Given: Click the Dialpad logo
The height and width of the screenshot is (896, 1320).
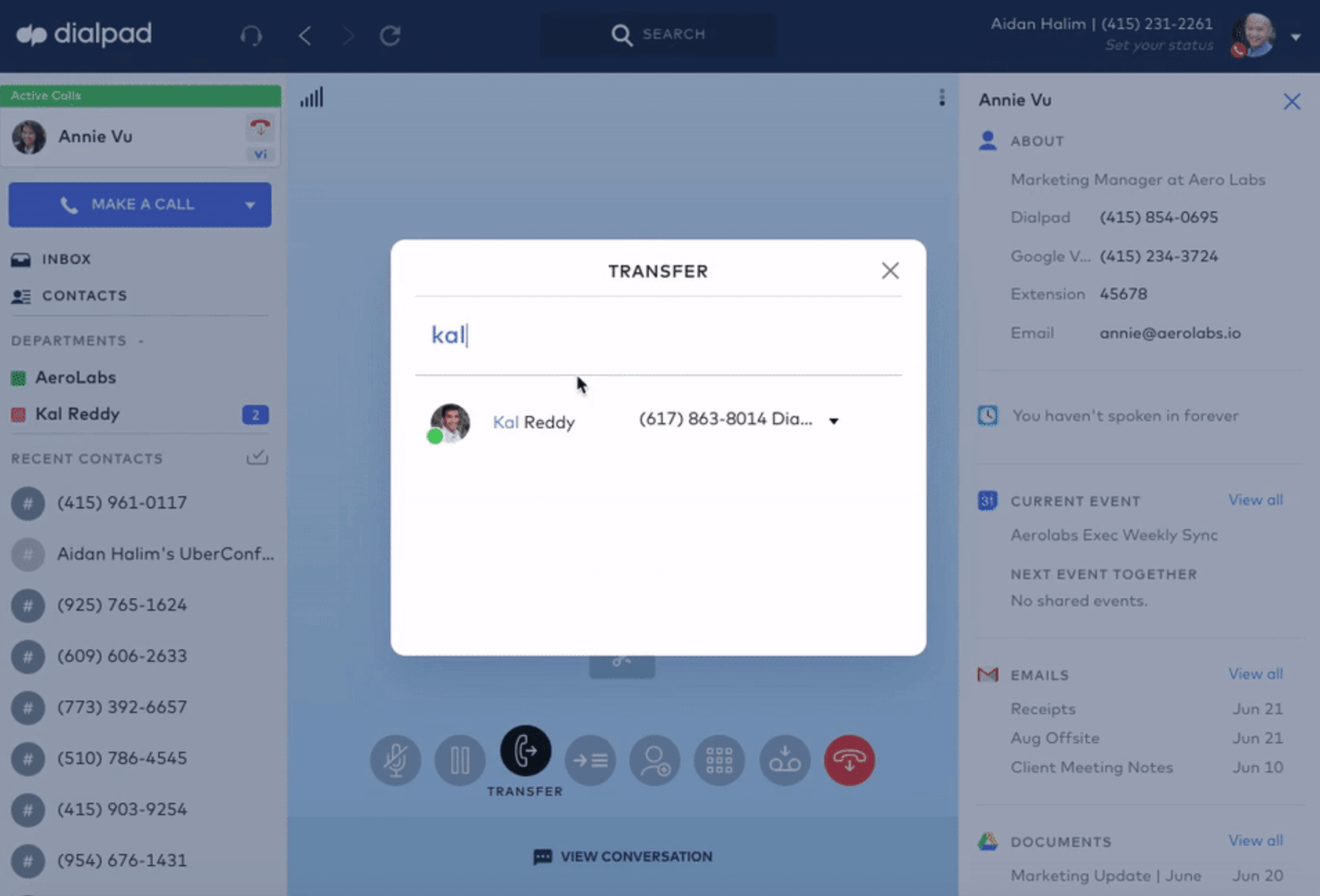Looking at the screenshot, I should point(83,34).
